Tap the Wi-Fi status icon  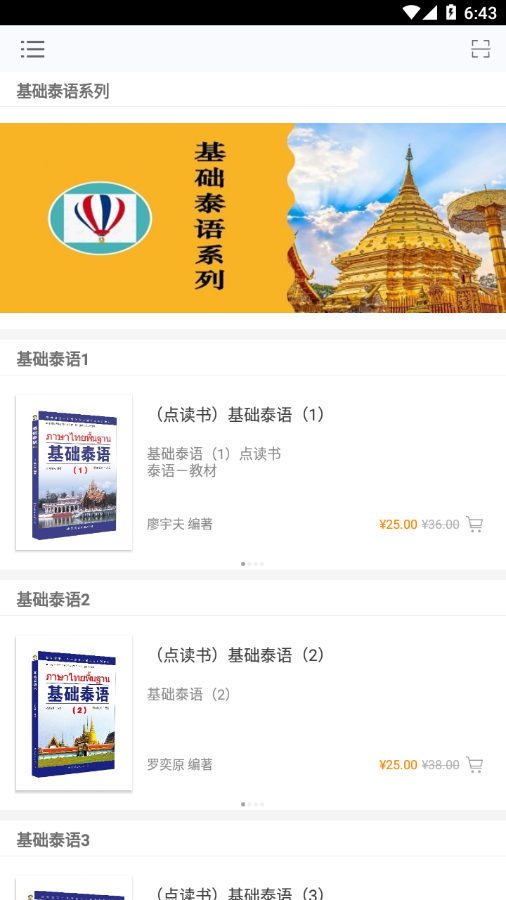(411, 12)
